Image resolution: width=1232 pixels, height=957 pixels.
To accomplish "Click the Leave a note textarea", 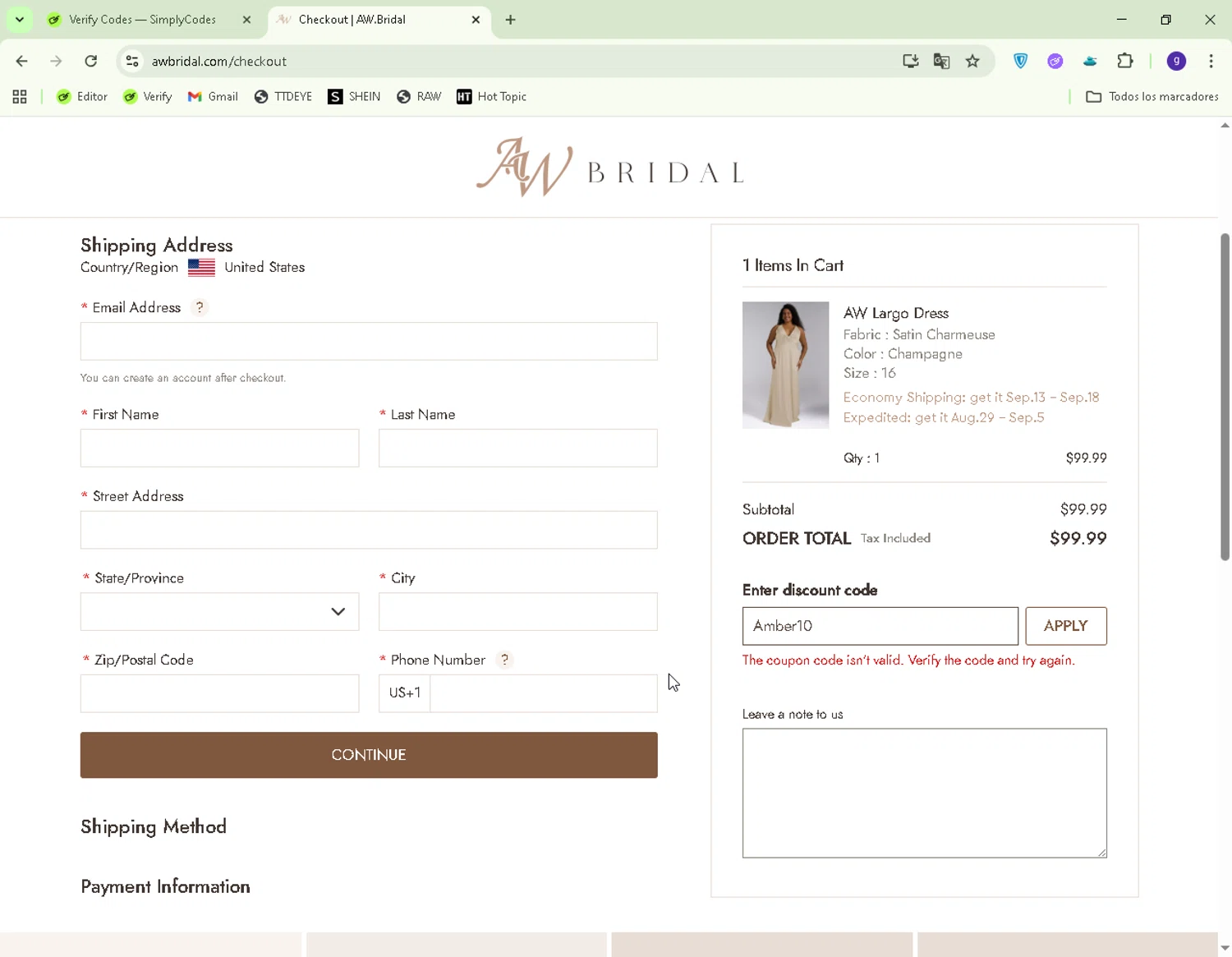I will point(925,793).
